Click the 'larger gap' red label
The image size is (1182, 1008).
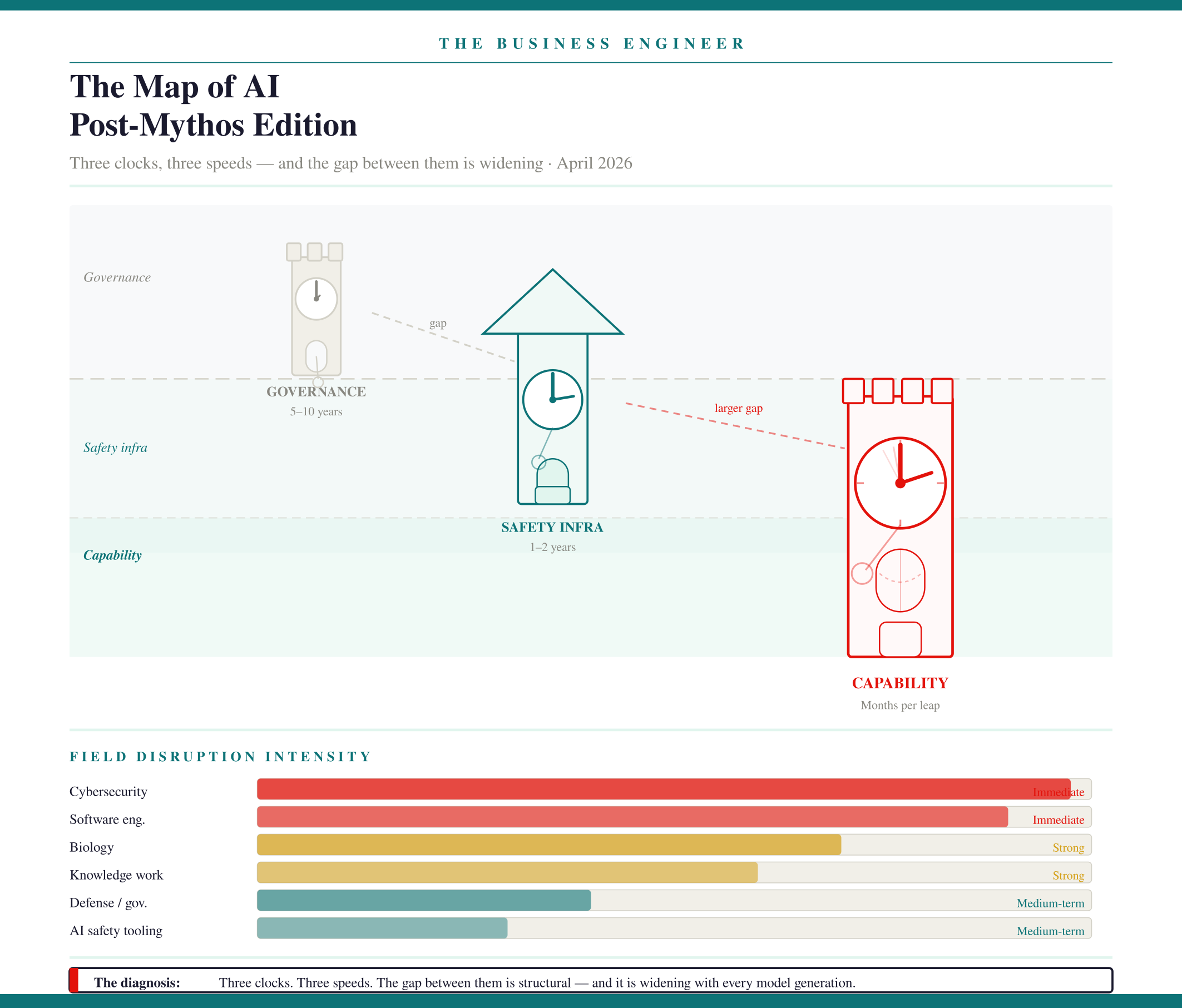pyautogui.click(x=738, y=408)
